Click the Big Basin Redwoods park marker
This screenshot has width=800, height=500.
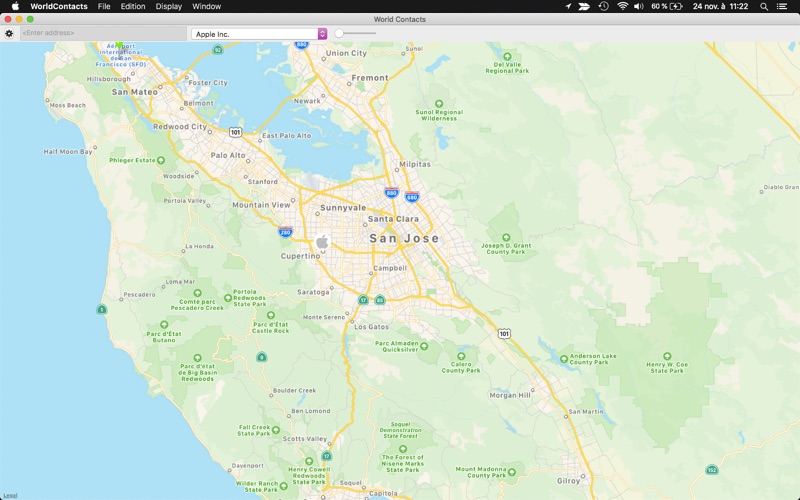pyautogui.click(x=197, y=358)
